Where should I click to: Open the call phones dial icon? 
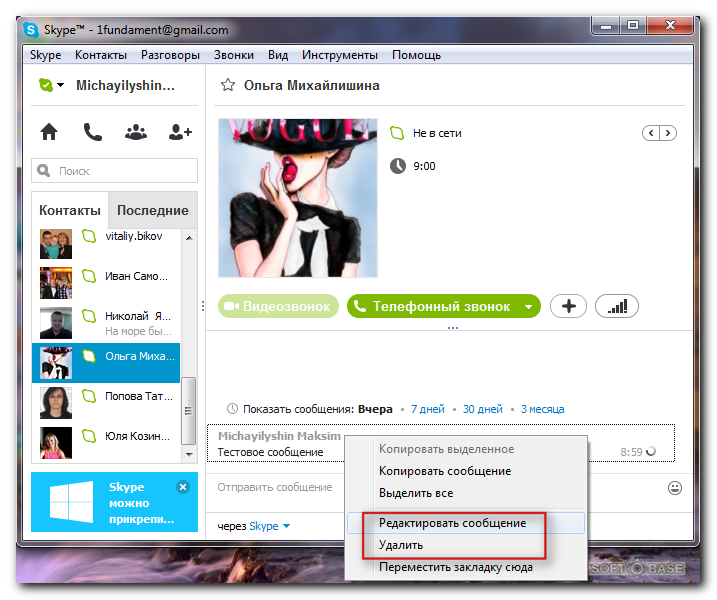point(92,131)
